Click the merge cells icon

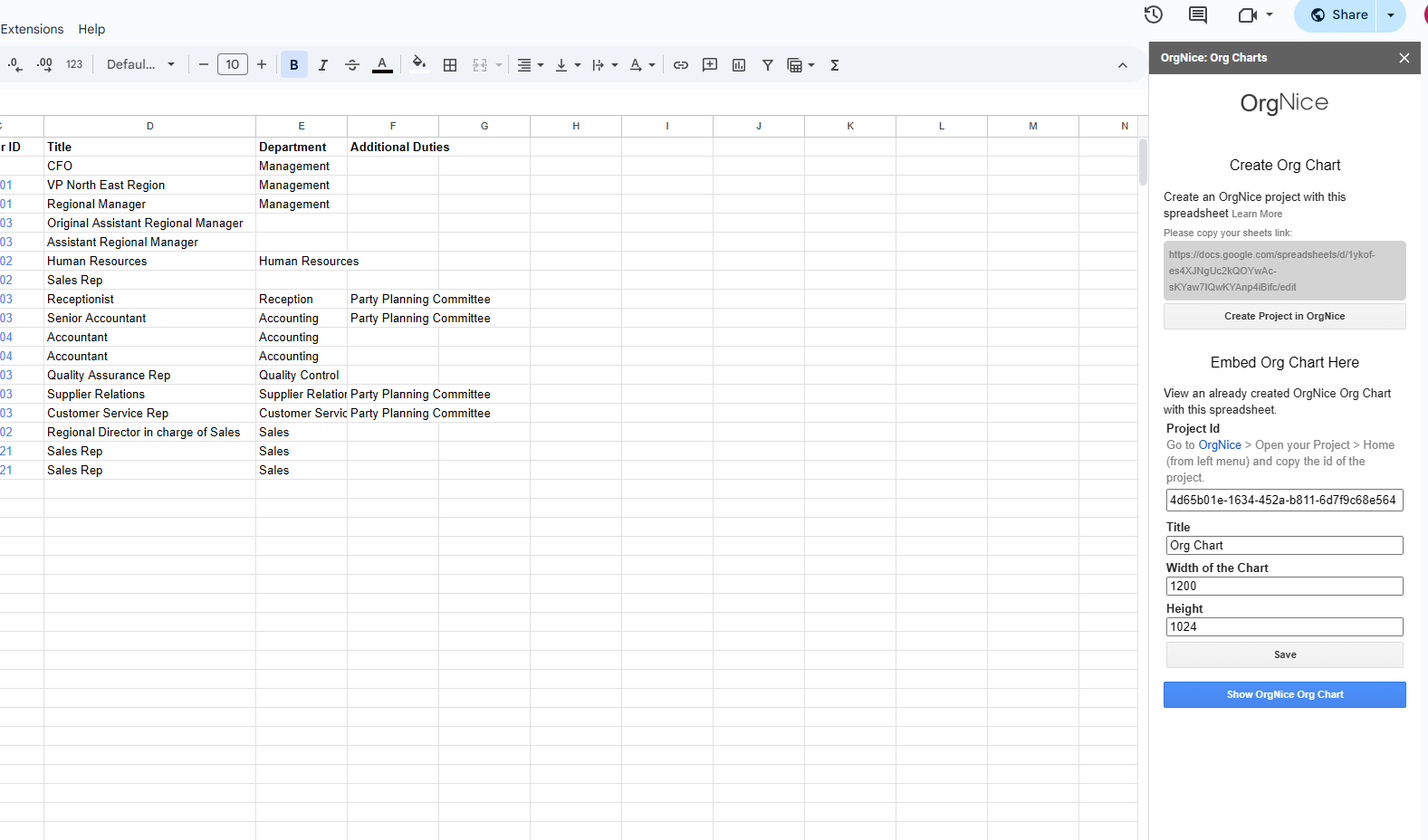(480, 64)
